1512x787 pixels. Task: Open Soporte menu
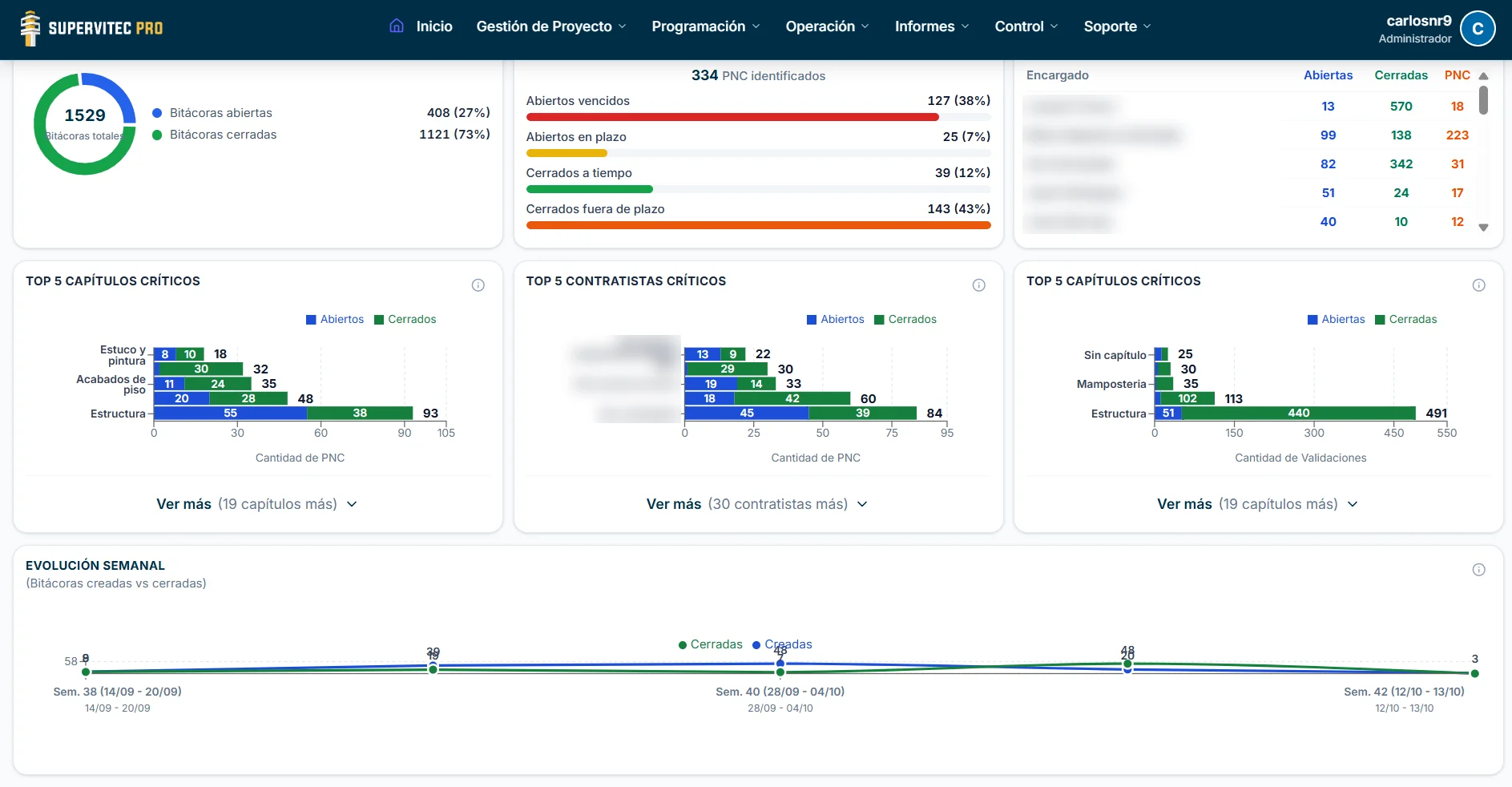1117,26
